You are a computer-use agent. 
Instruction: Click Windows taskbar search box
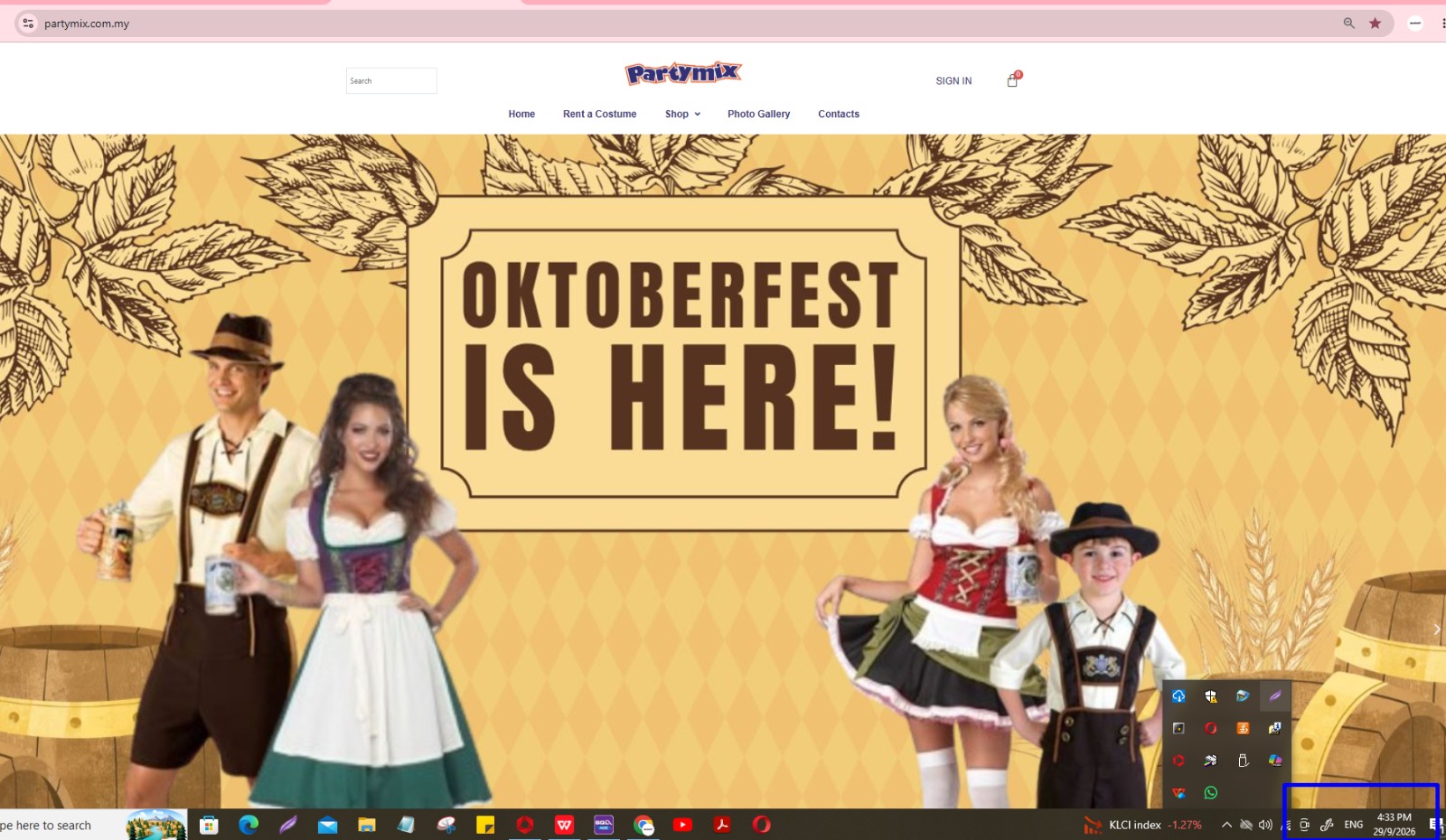point(94,825)
